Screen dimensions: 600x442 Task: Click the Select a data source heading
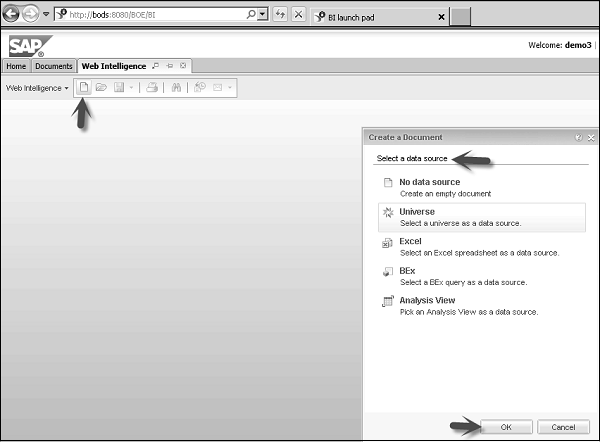click(x=412, y=158)
